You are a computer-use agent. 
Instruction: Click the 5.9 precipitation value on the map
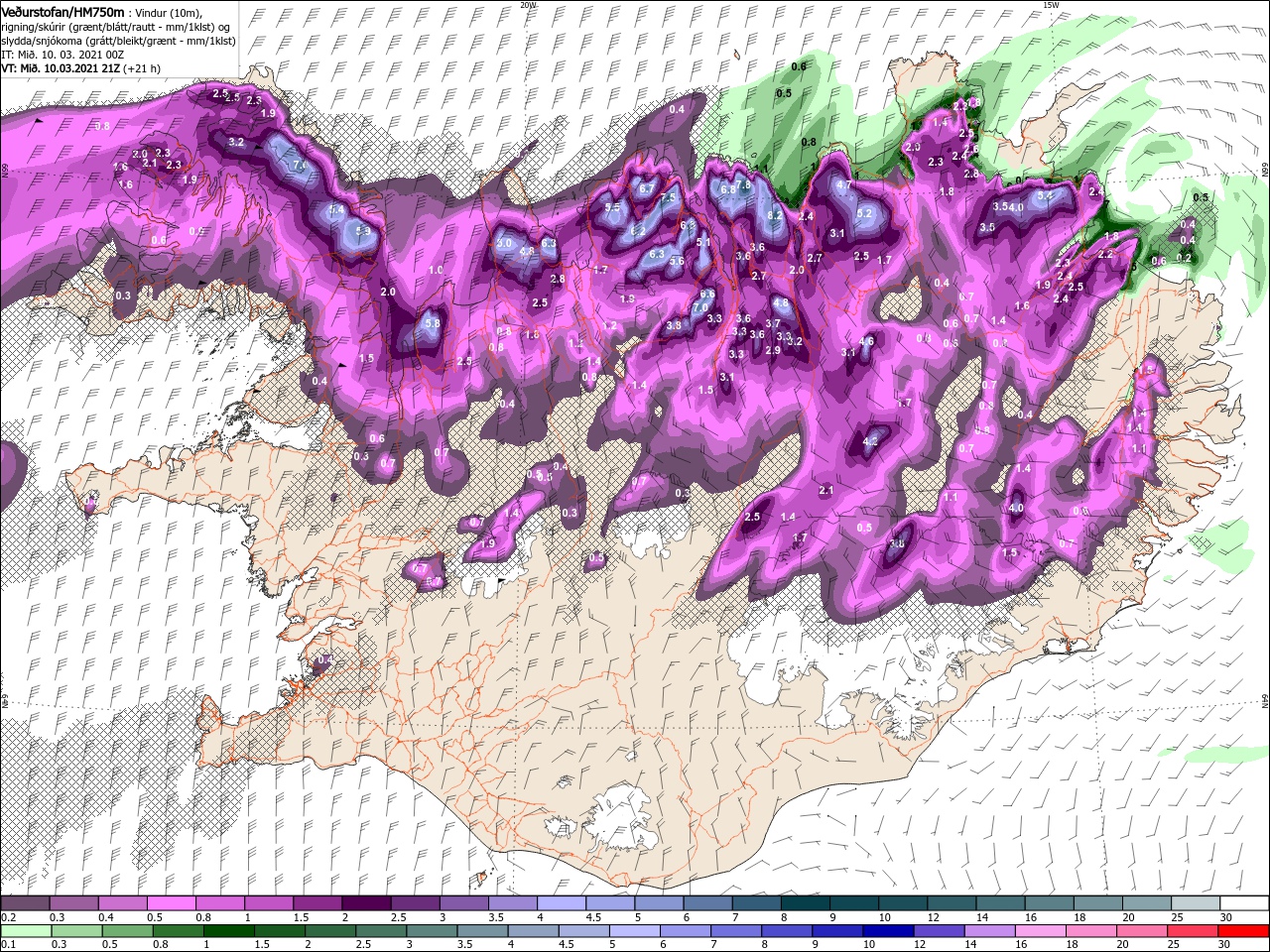pos(363,231)
